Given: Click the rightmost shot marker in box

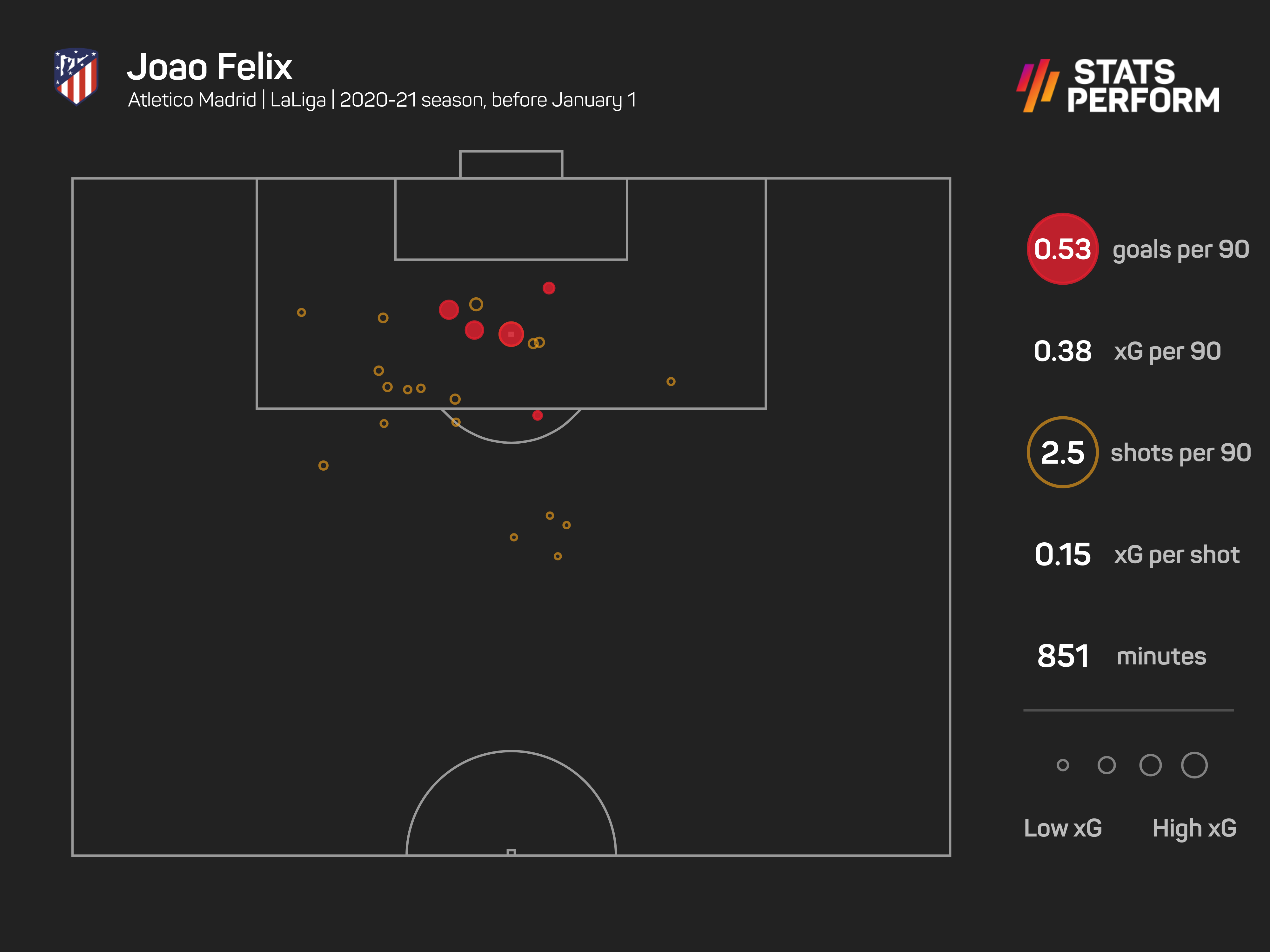Looking at the screenshot, I should 671,382.
